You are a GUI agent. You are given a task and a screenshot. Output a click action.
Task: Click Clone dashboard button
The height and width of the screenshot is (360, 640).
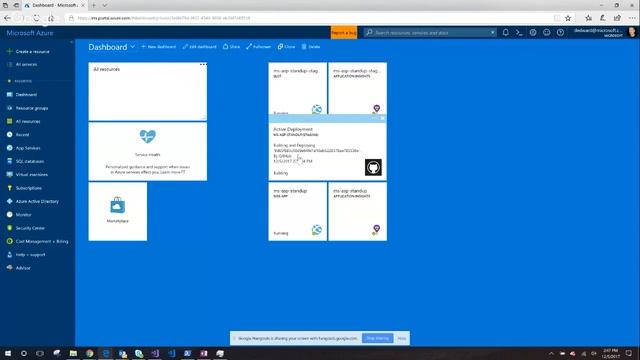point(286,47)
